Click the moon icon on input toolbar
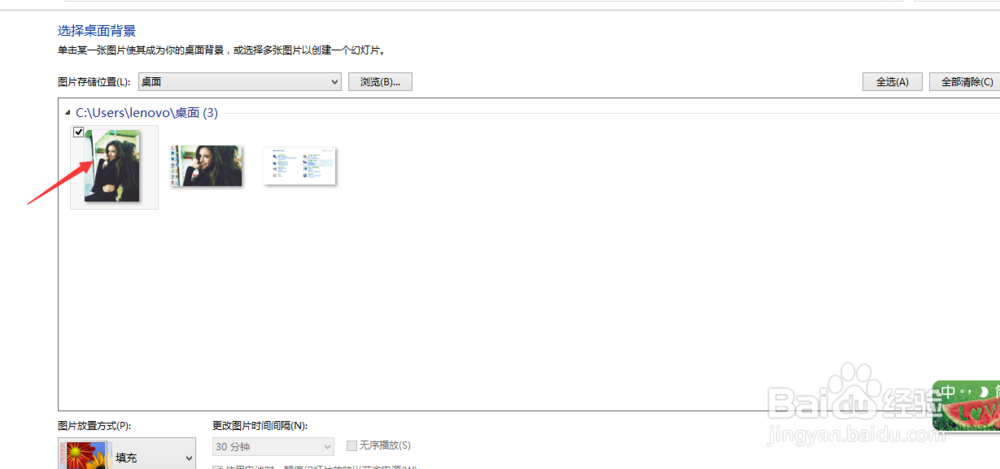The width and height of the screenshot is (1000, 469). pos(984,391)
